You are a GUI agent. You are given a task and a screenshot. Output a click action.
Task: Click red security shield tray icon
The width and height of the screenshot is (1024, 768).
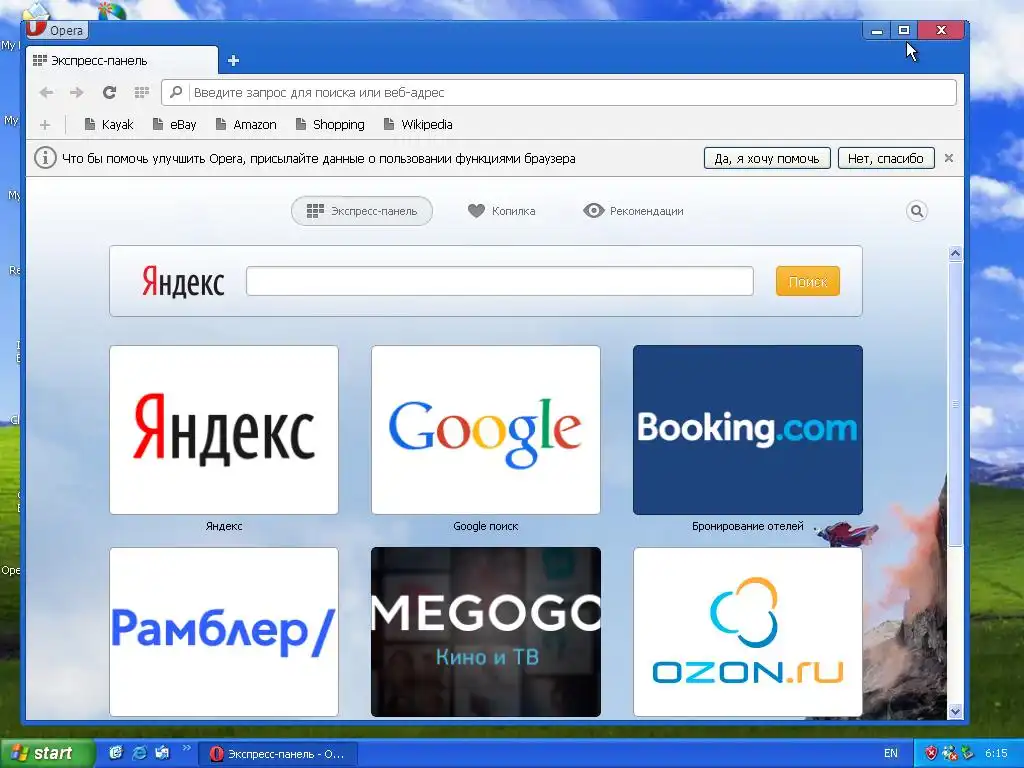(931, 754)
